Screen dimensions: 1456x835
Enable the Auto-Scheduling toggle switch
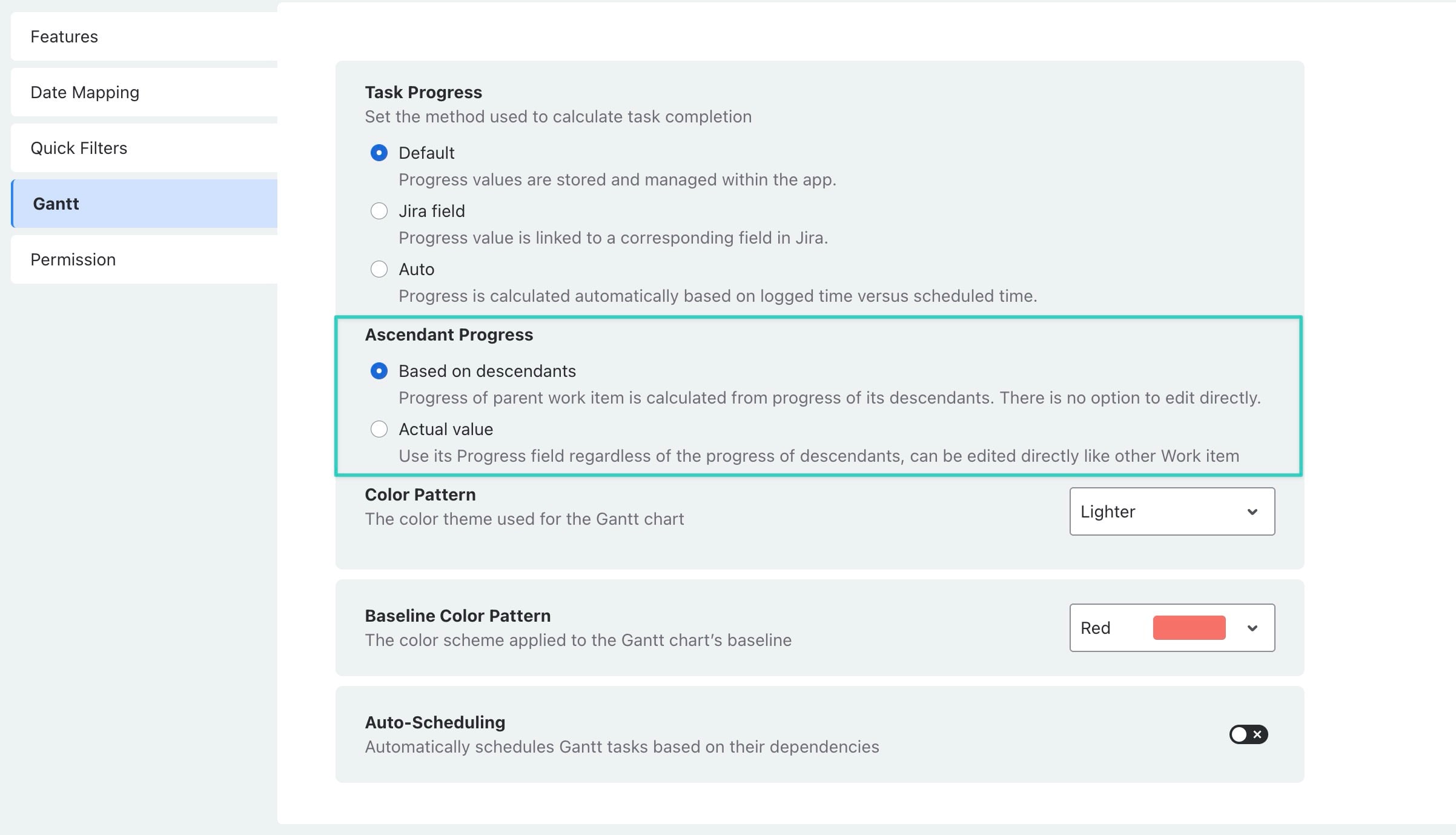coord(1248,734)
